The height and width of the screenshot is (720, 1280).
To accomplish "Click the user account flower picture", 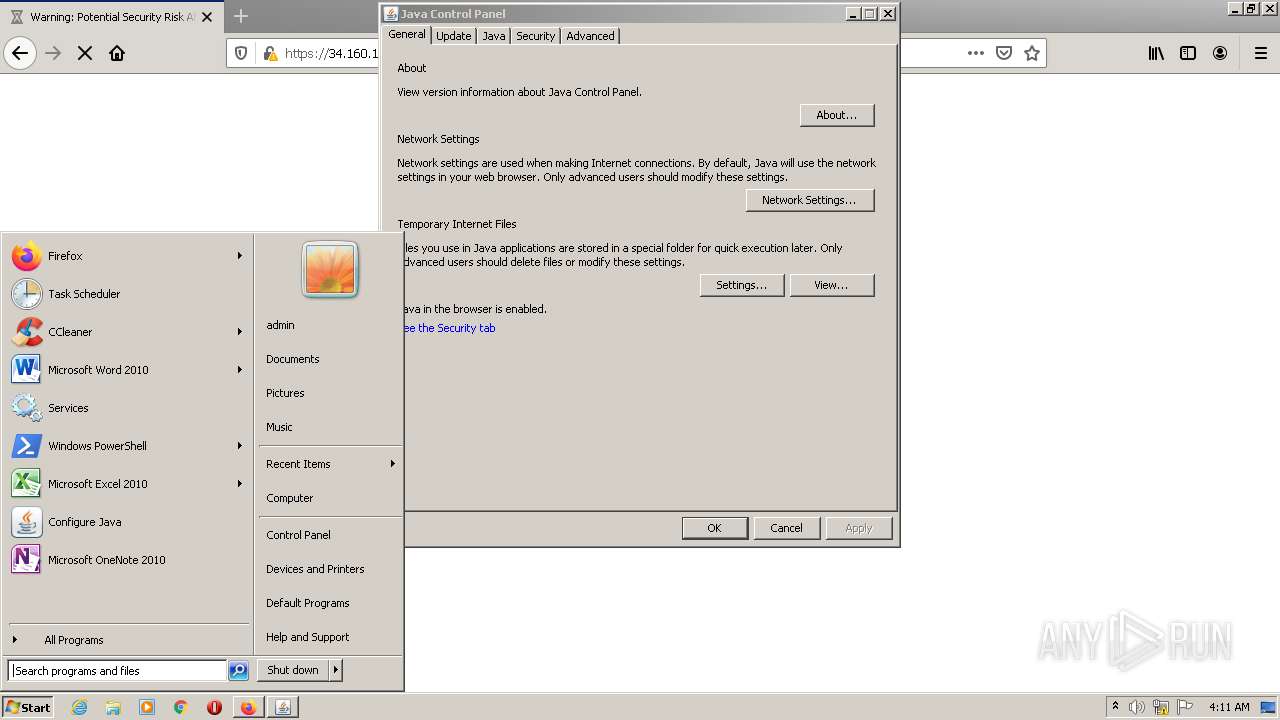I will 330,270.
